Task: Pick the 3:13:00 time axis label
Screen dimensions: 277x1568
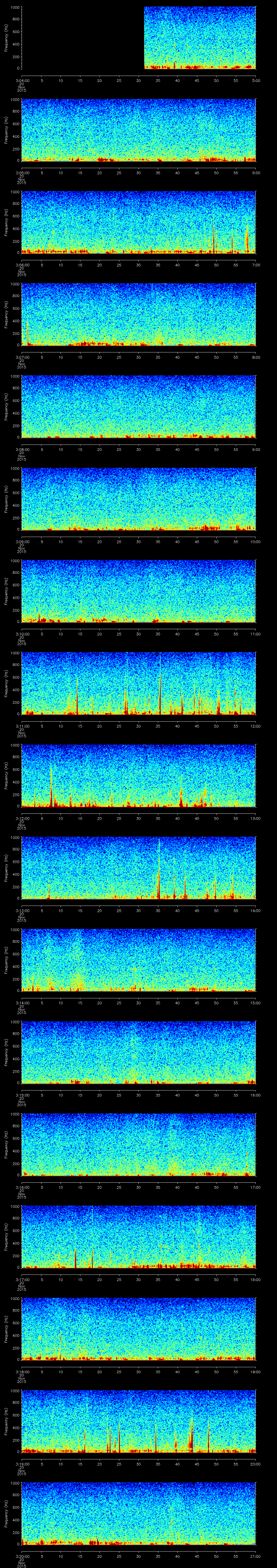Action: [22, 910]
